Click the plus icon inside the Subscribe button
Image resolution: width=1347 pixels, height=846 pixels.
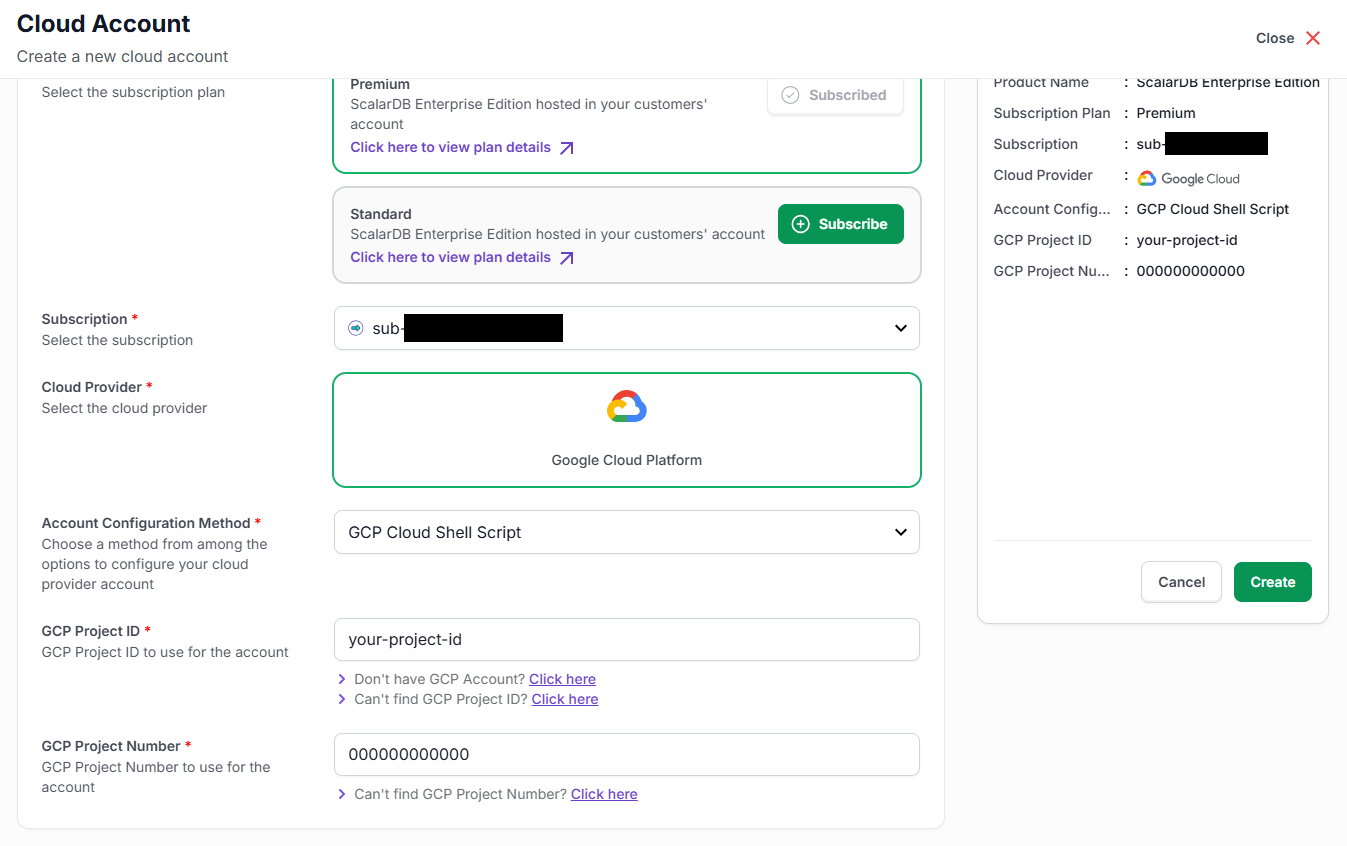point(801,224)
